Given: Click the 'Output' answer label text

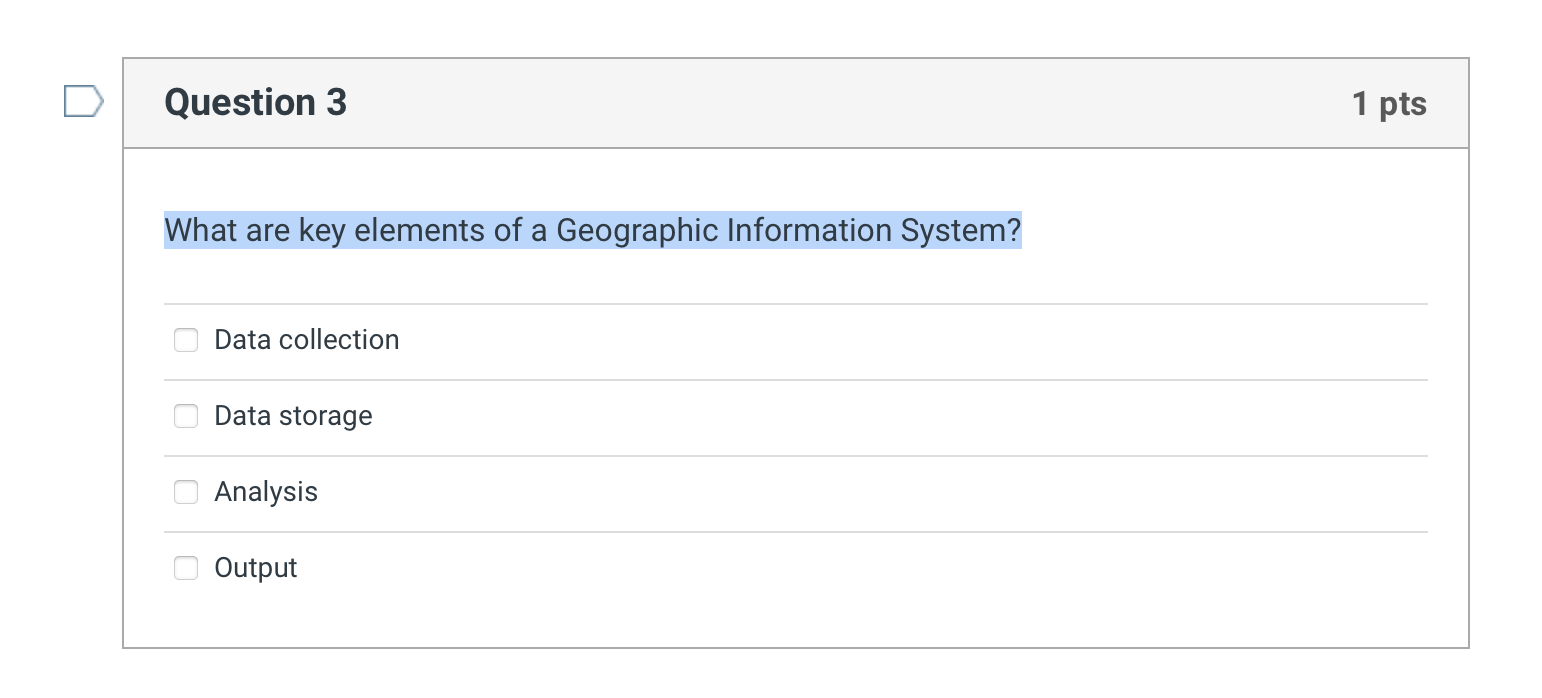Looking at the screenshot, I should pos(256,568).
